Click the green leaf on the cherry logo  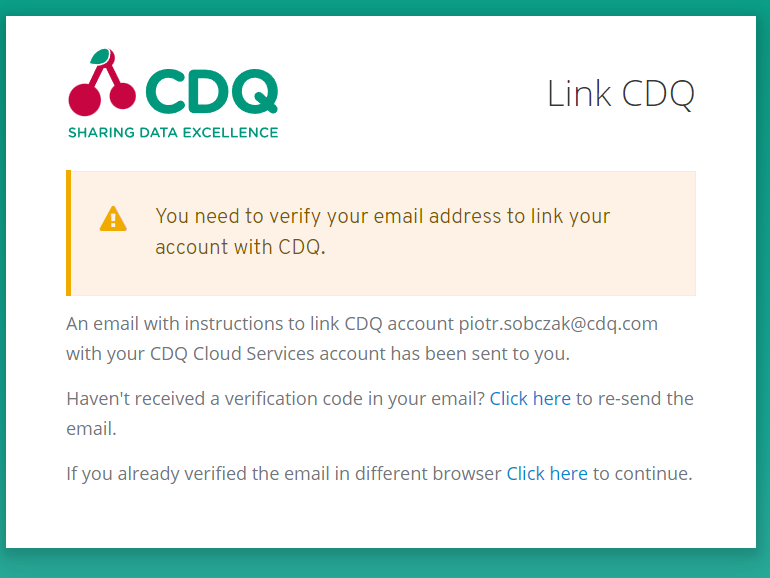100,56
